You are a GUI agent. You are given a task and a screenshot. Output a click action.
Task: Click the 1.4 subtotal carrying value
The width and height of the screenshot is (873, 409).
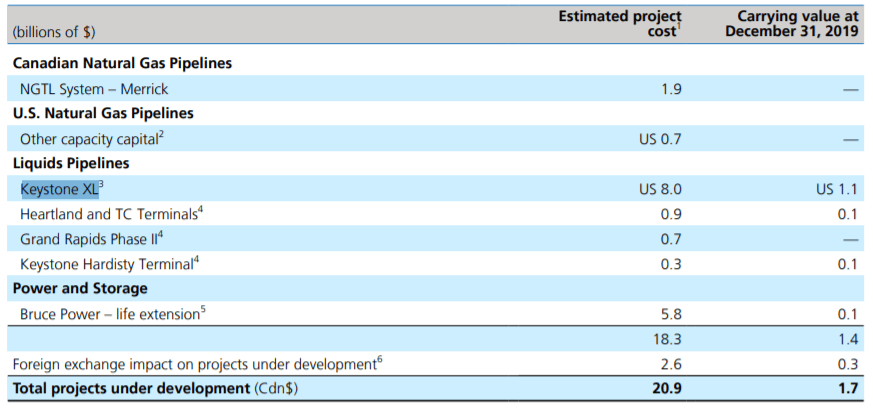pos(847,339)
